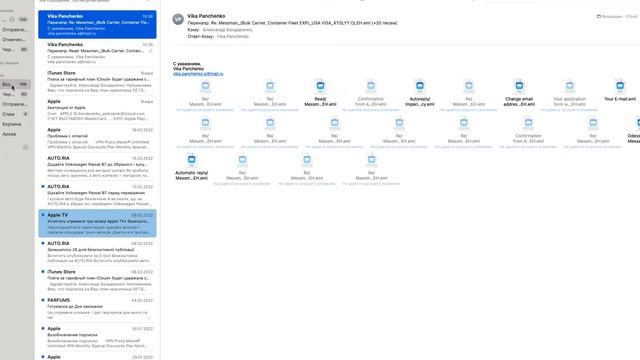
Task: Click the circled more icon below Архив
Action: tap(25, 147)
